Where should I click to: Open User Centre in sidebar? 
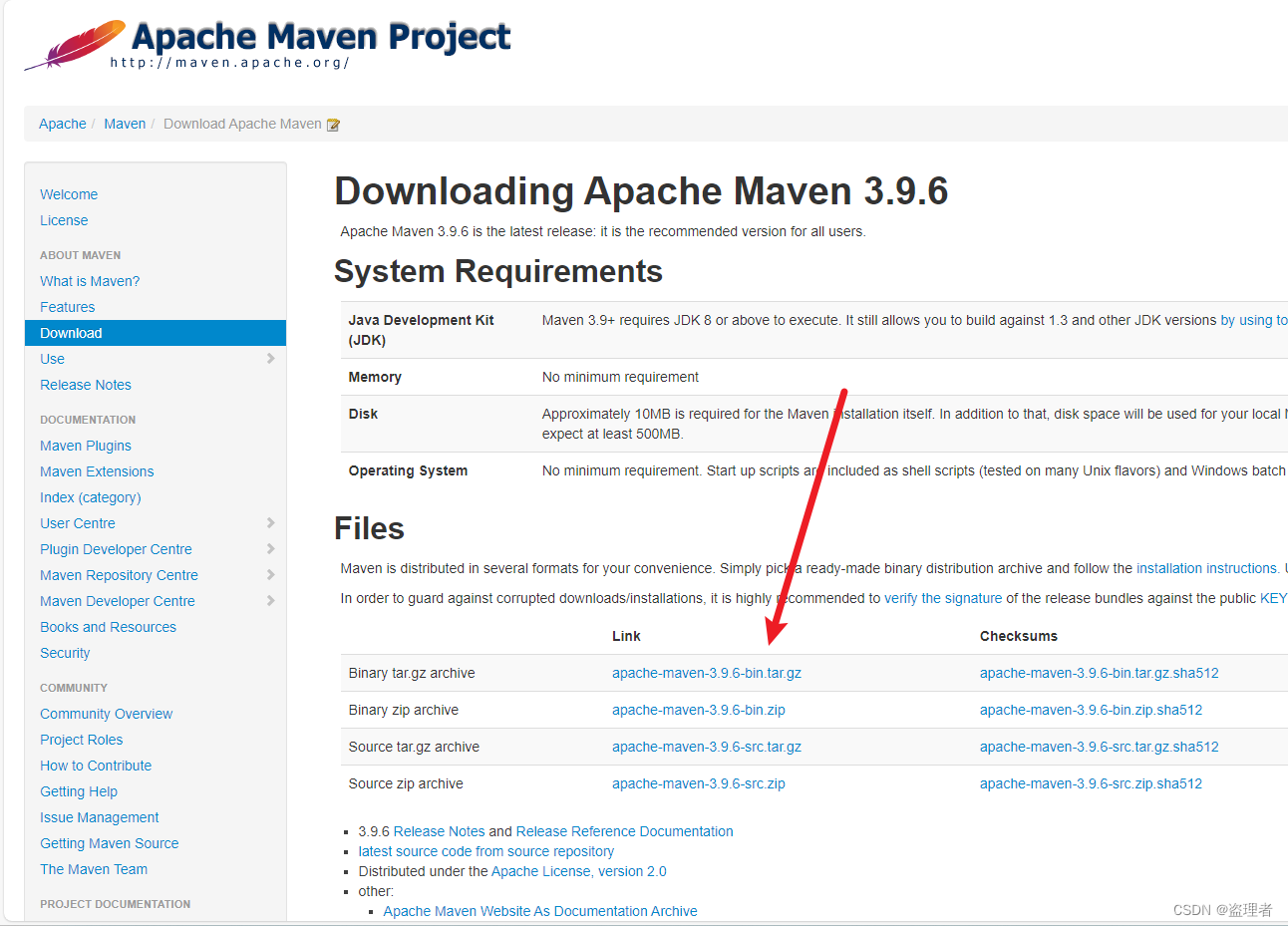78,523
